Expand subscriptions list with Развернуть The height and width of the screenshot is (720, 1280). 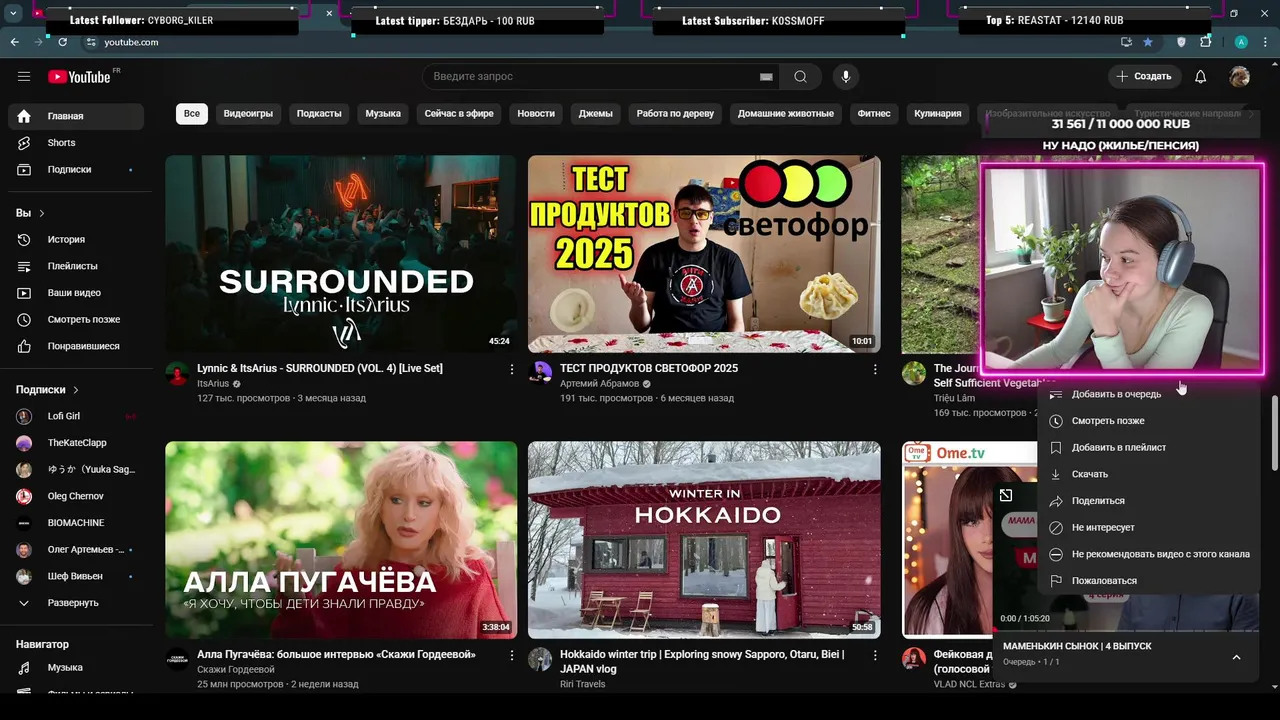point(76,603)
